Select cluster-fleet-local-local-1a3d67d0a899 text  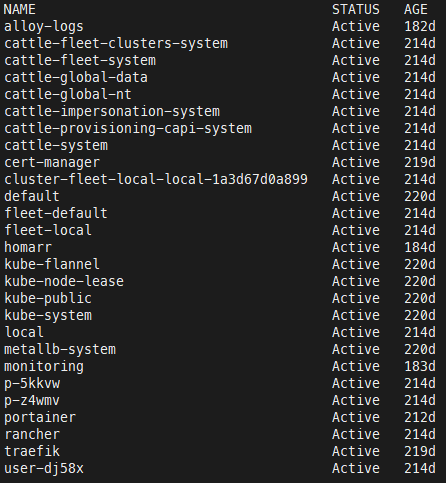156,179
